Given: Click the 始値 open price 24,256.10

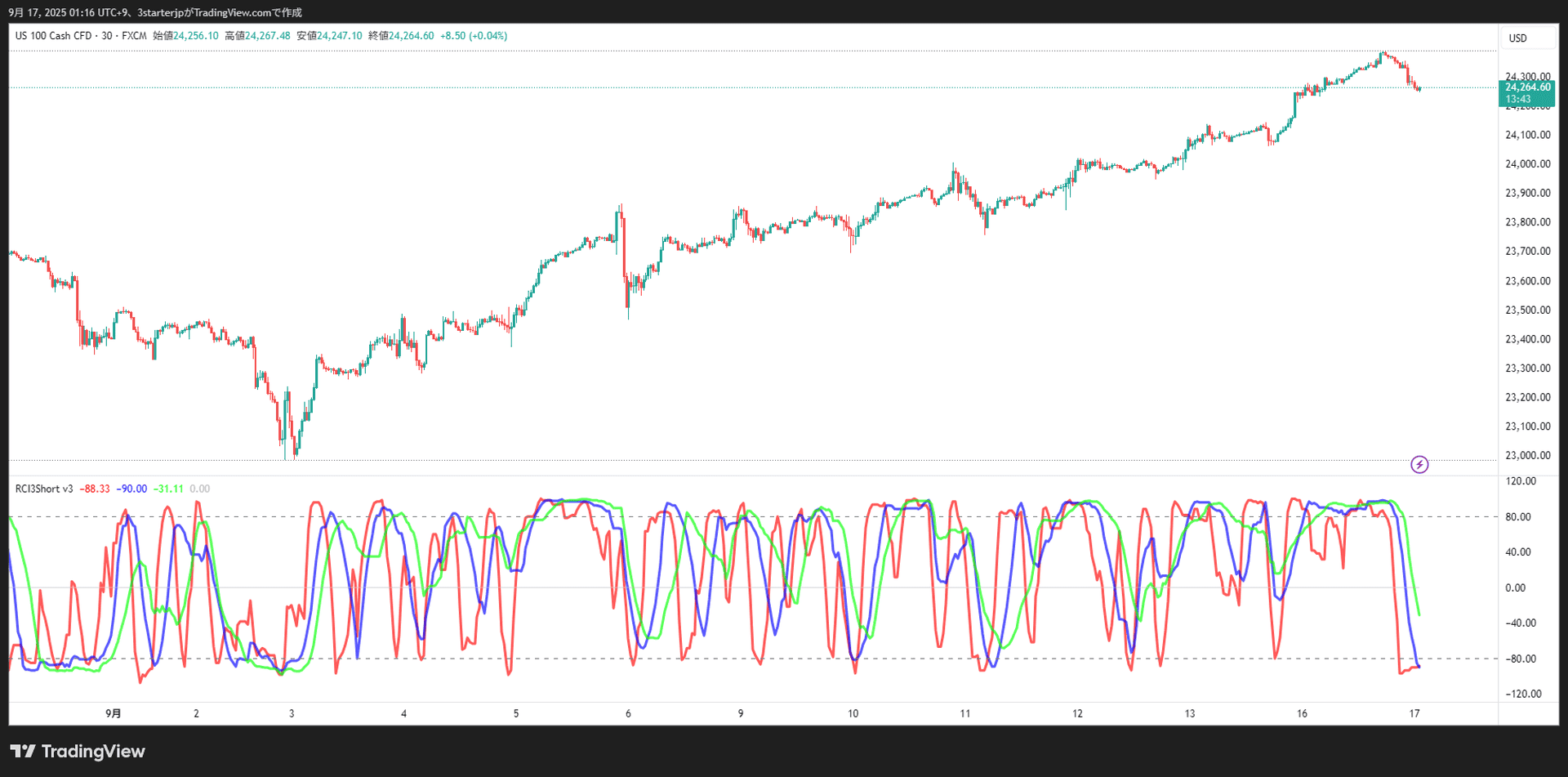Looking at the screenshot, I should tap(196, 36).
